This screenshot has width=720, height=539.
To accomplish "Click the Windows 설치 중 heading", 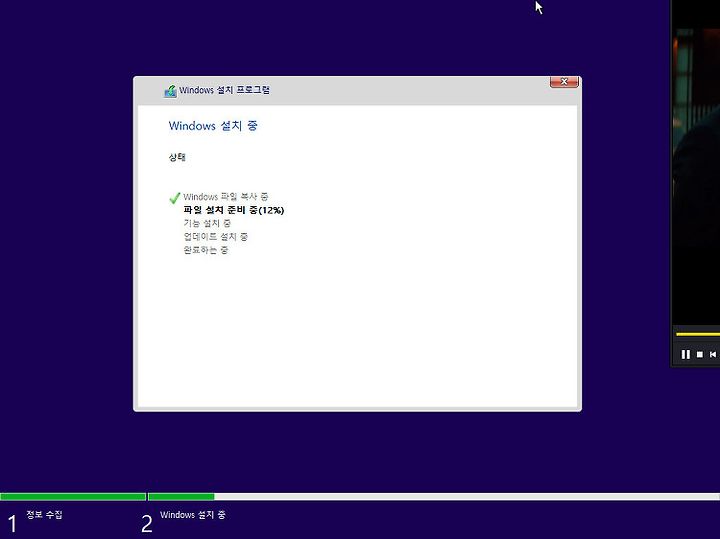I will [x=213, y=125].
